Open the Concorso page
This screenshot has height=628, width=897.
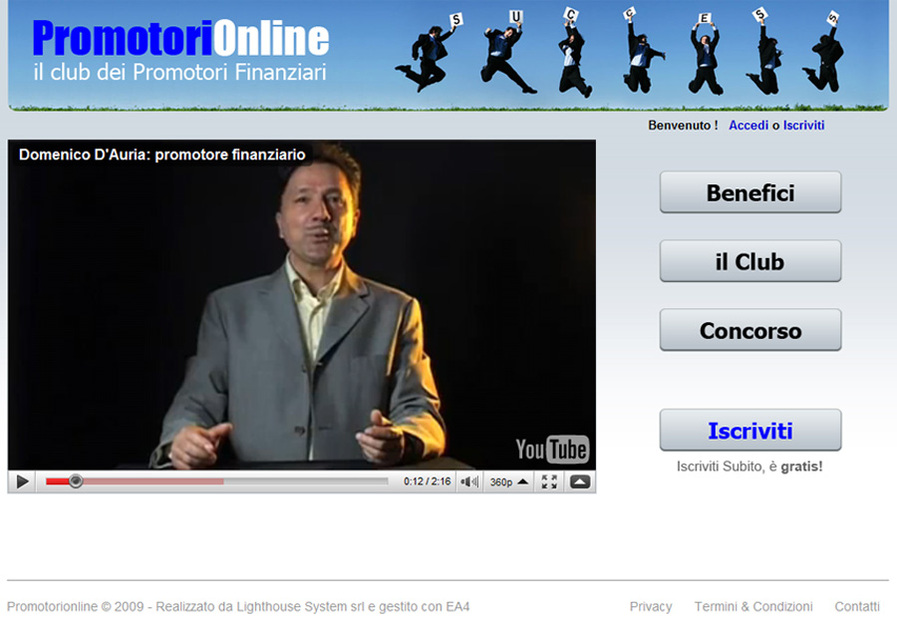(x=750, y=330)
